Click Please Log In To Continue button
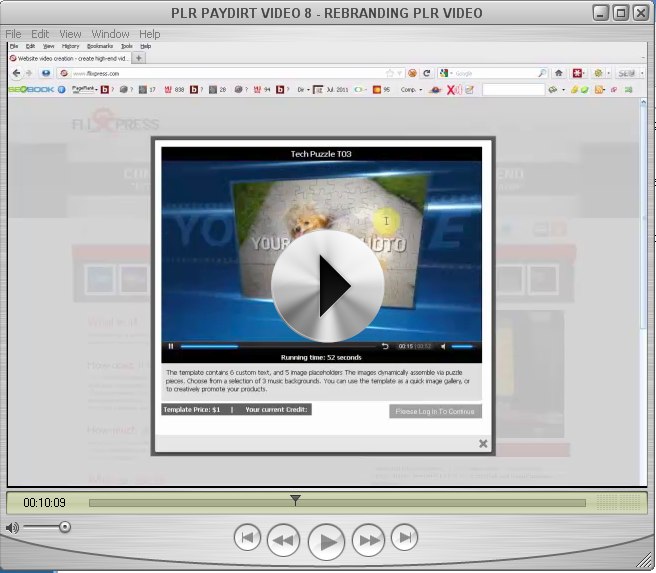The image size is (656, 573). (x=435, y=412)
